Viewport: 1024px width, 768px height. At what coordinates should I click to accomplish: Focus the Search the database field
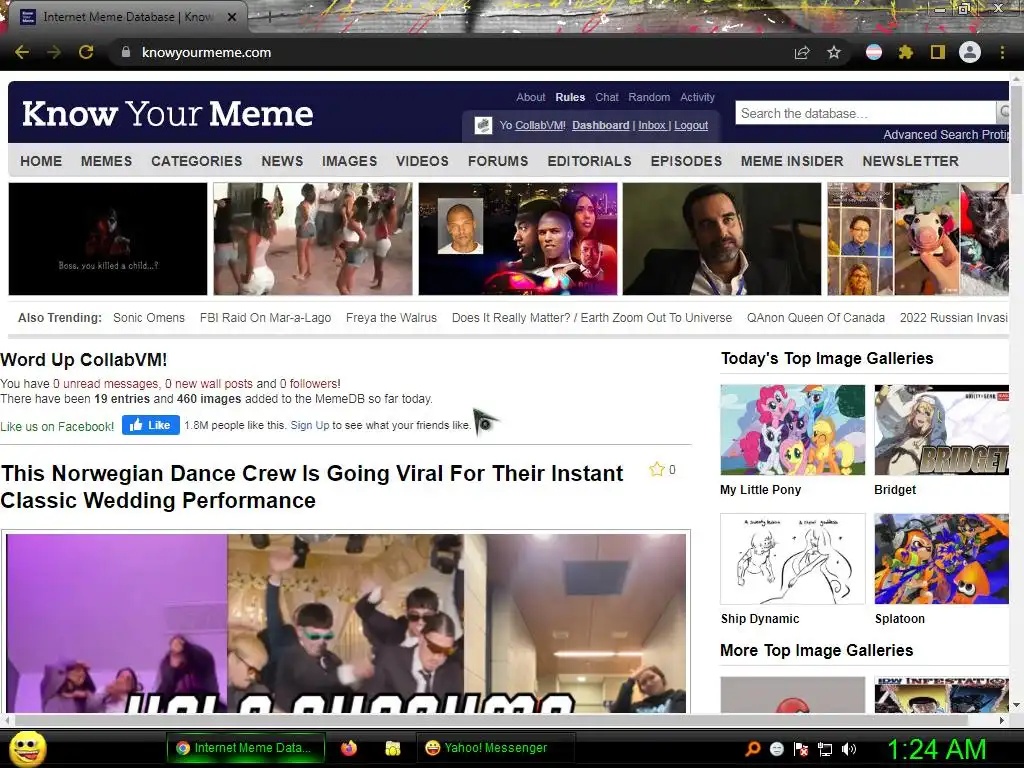865,113
